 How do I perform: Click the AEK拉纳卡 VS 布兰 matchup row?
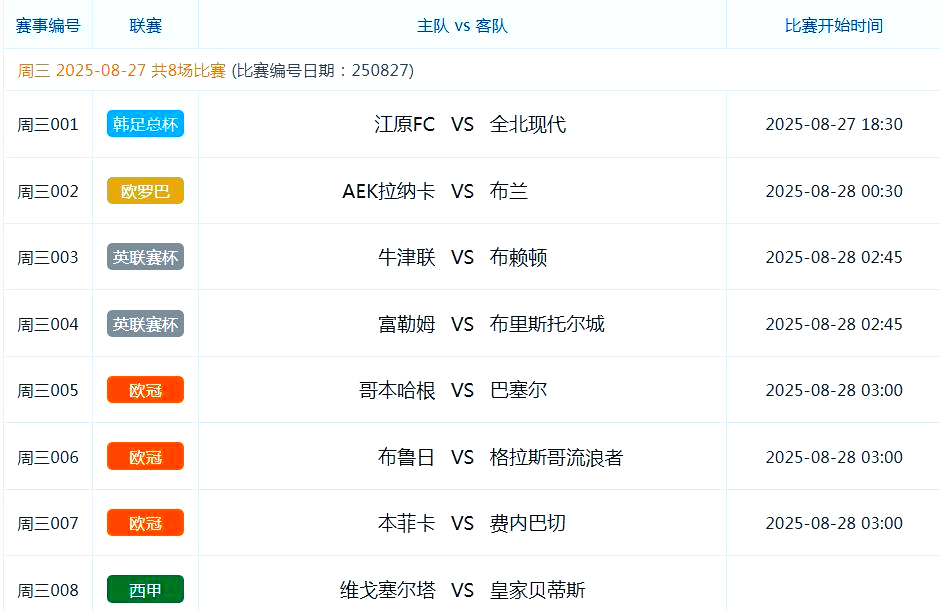click(x=462, y=190)
